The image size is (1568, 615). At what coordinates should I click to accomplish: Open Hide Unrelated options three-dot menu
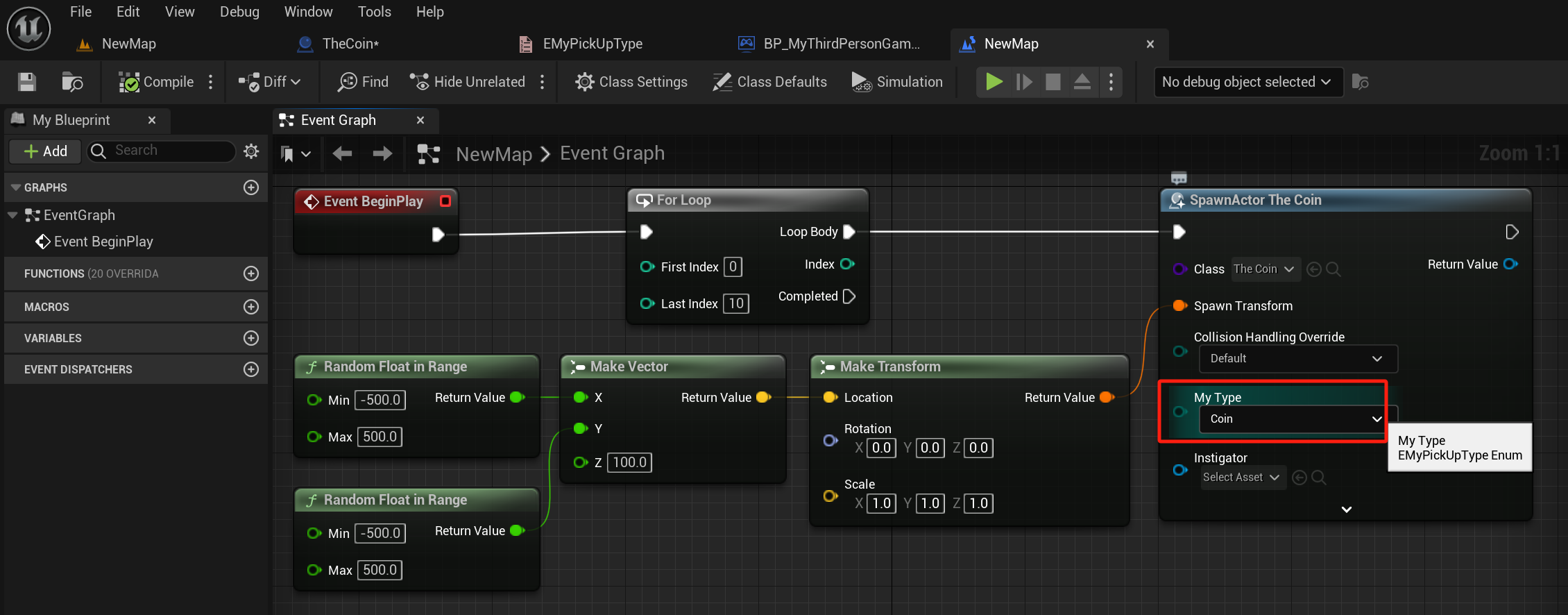point(543,82)
